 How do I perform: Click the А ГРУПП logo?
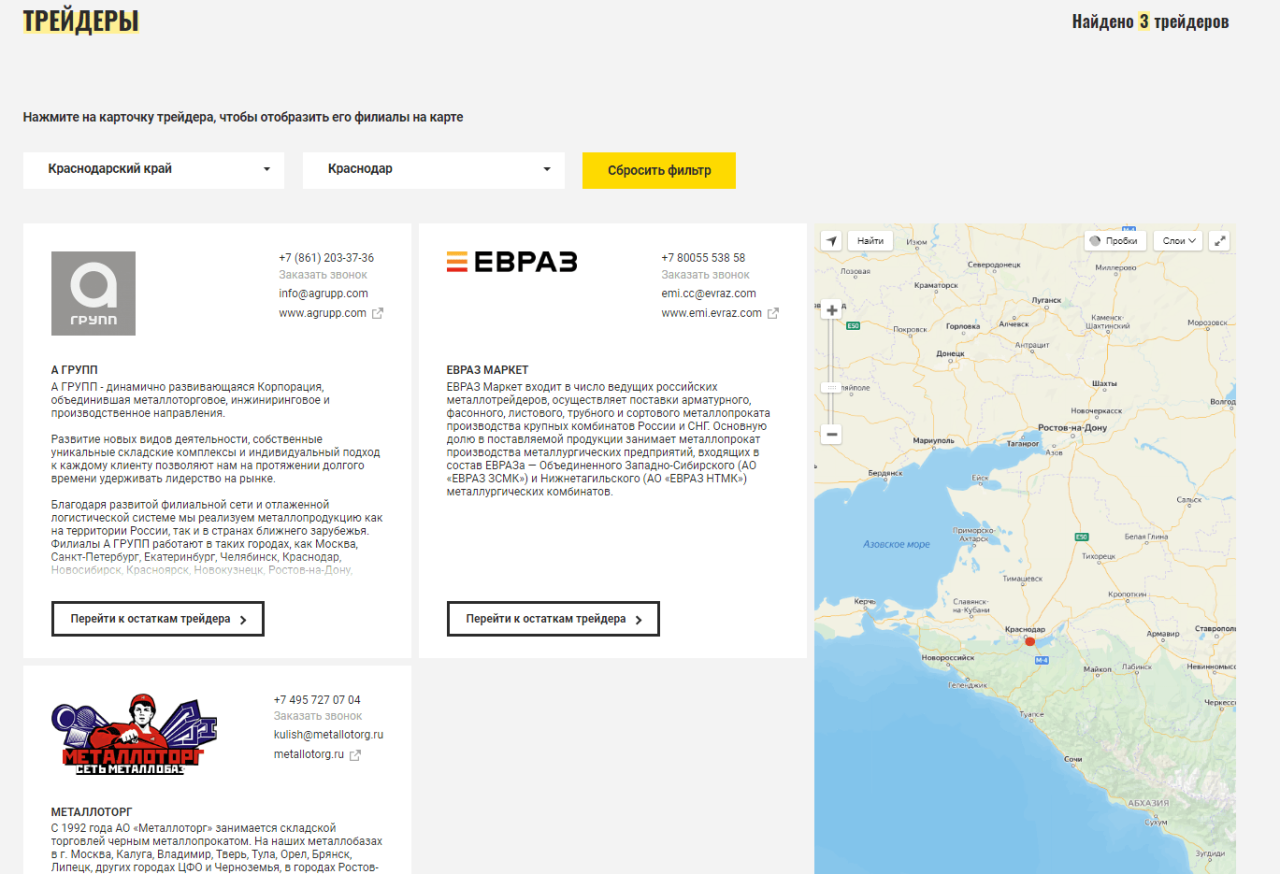tap(93, 293)
